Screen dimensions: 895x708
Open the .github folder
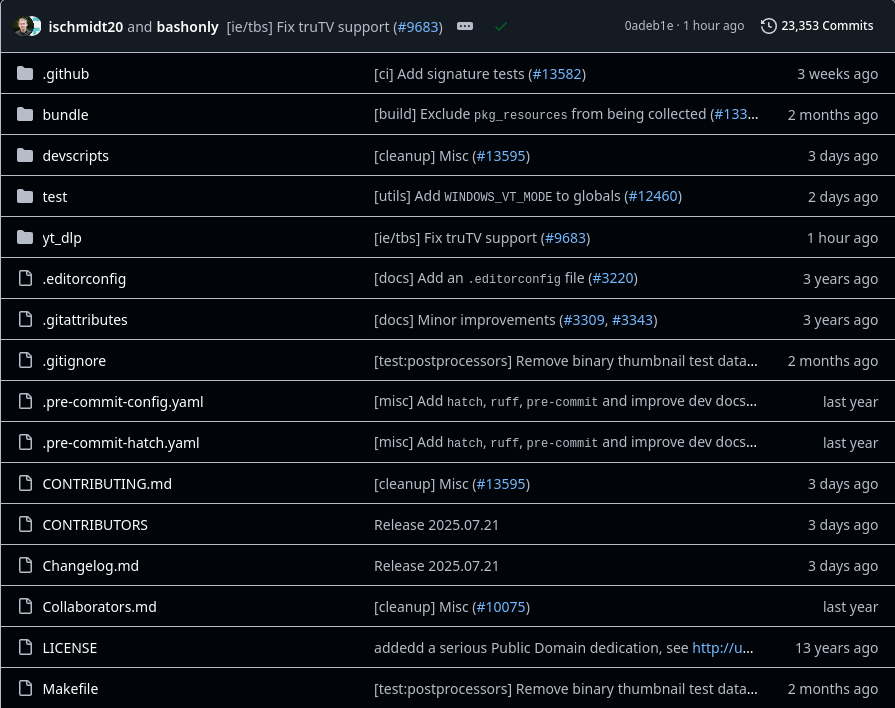click(66, 74)
